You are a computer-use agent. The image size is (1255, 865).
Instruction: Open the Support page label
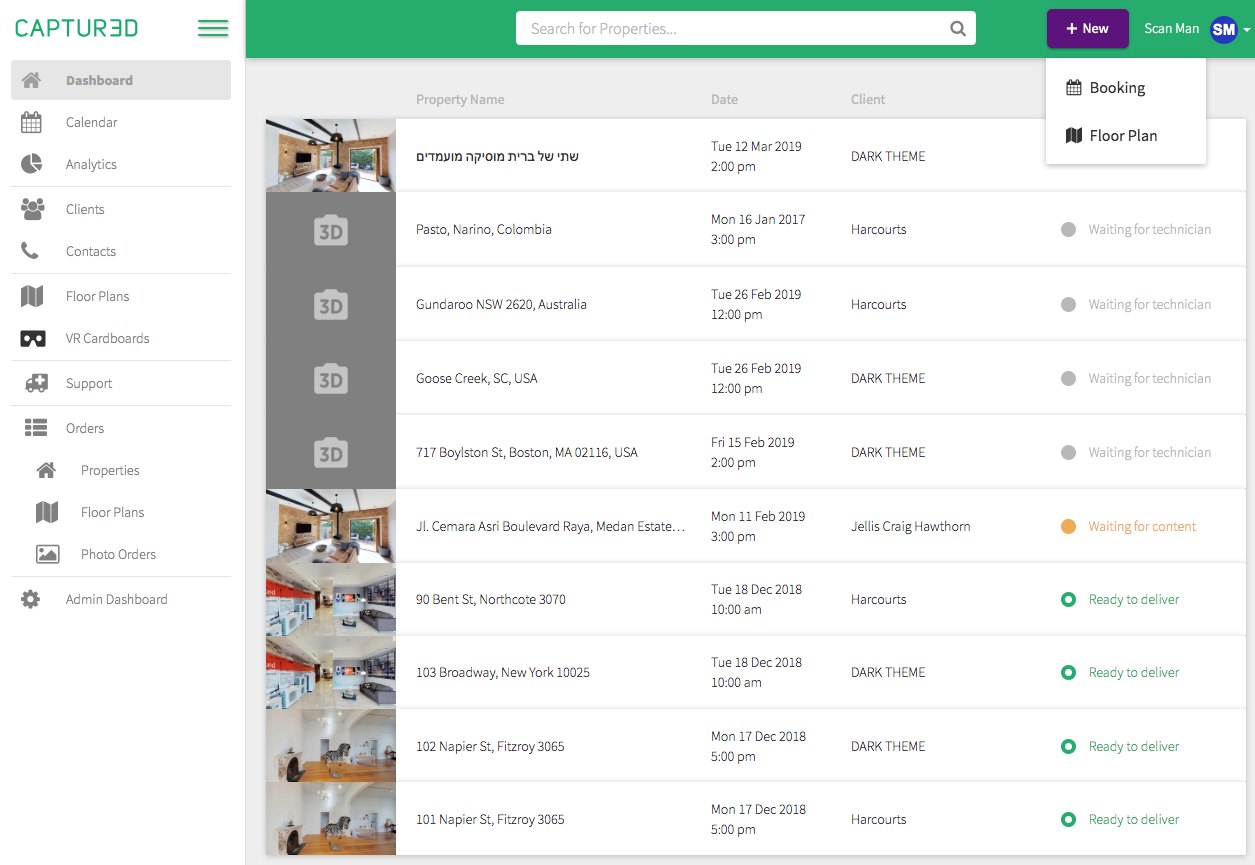[89, 383]
